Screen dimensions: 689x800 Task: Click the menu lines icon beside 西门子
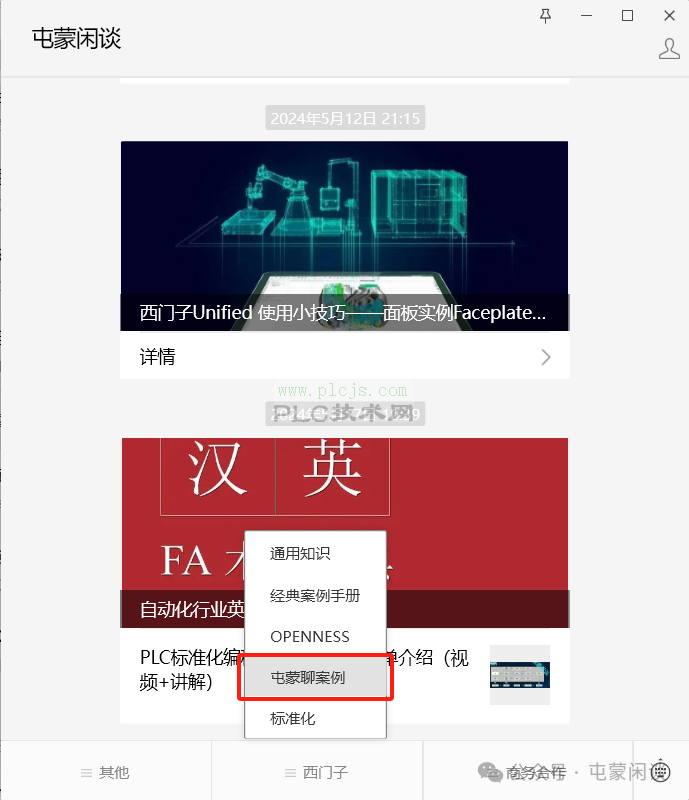click(290, 773)
